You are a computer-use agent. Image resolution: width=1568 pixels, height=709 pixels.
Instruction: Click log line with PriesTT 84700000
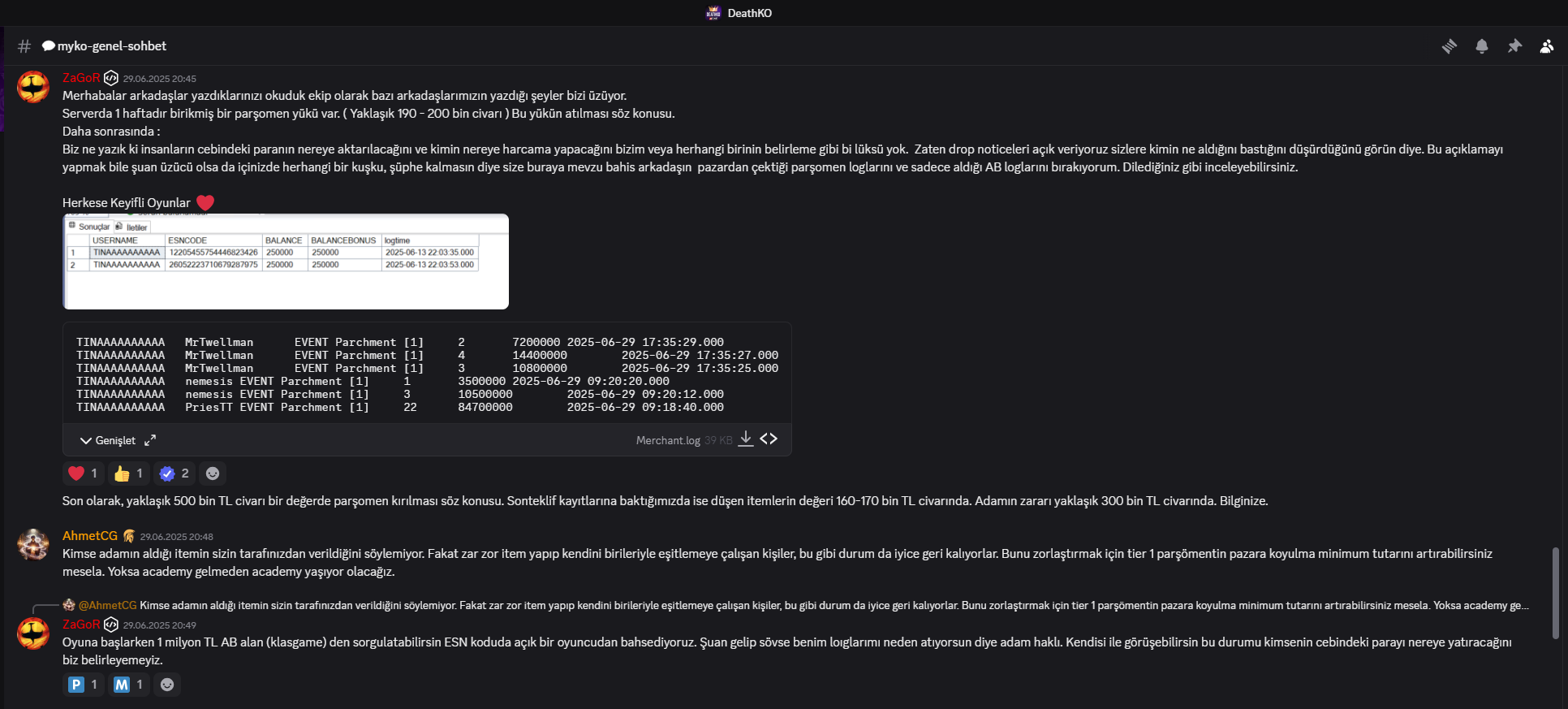click(400, 407)
